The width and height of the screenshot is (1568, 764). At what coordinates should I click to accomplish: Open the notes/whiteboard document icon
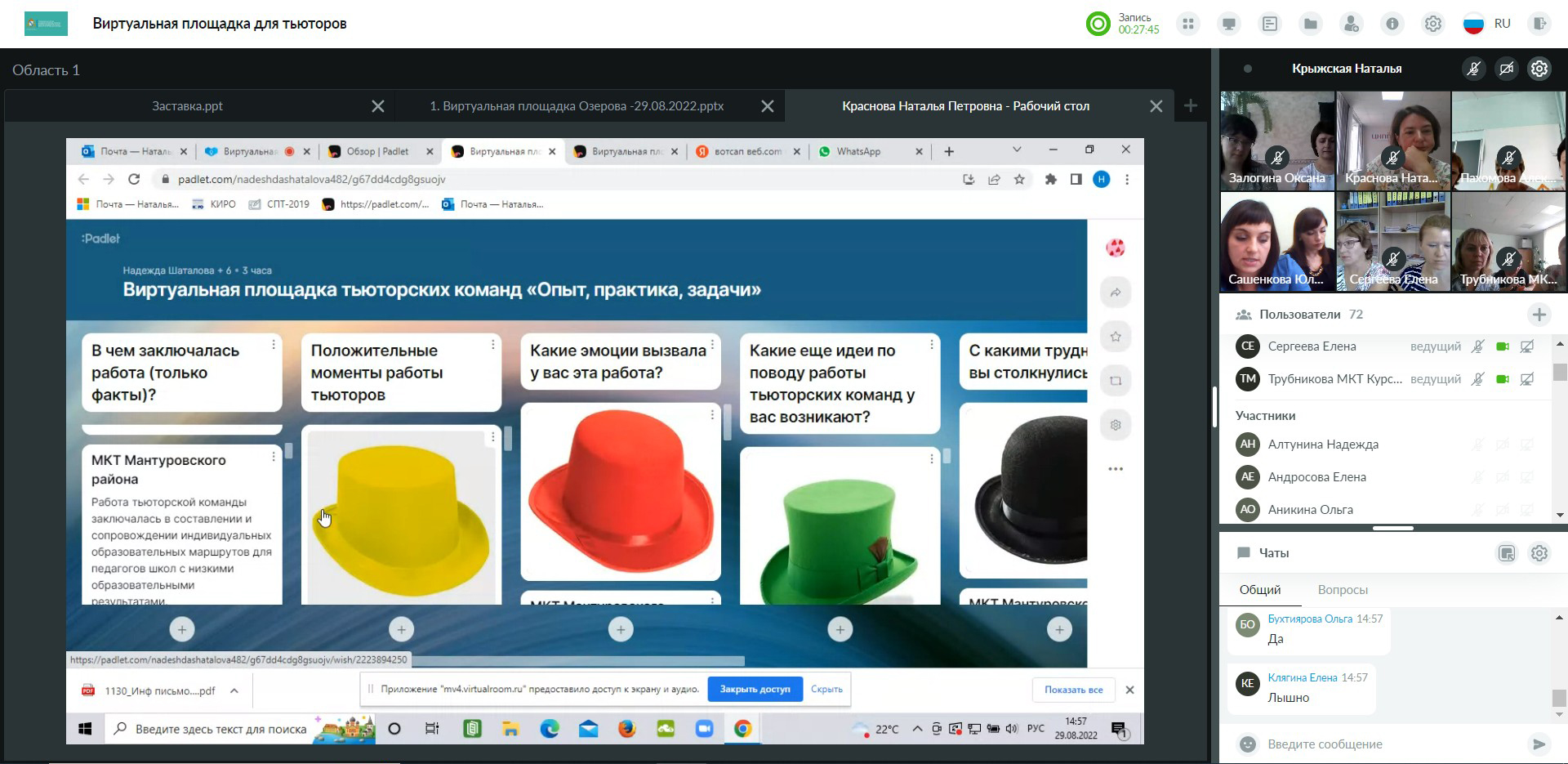[x=1270, y=24]
